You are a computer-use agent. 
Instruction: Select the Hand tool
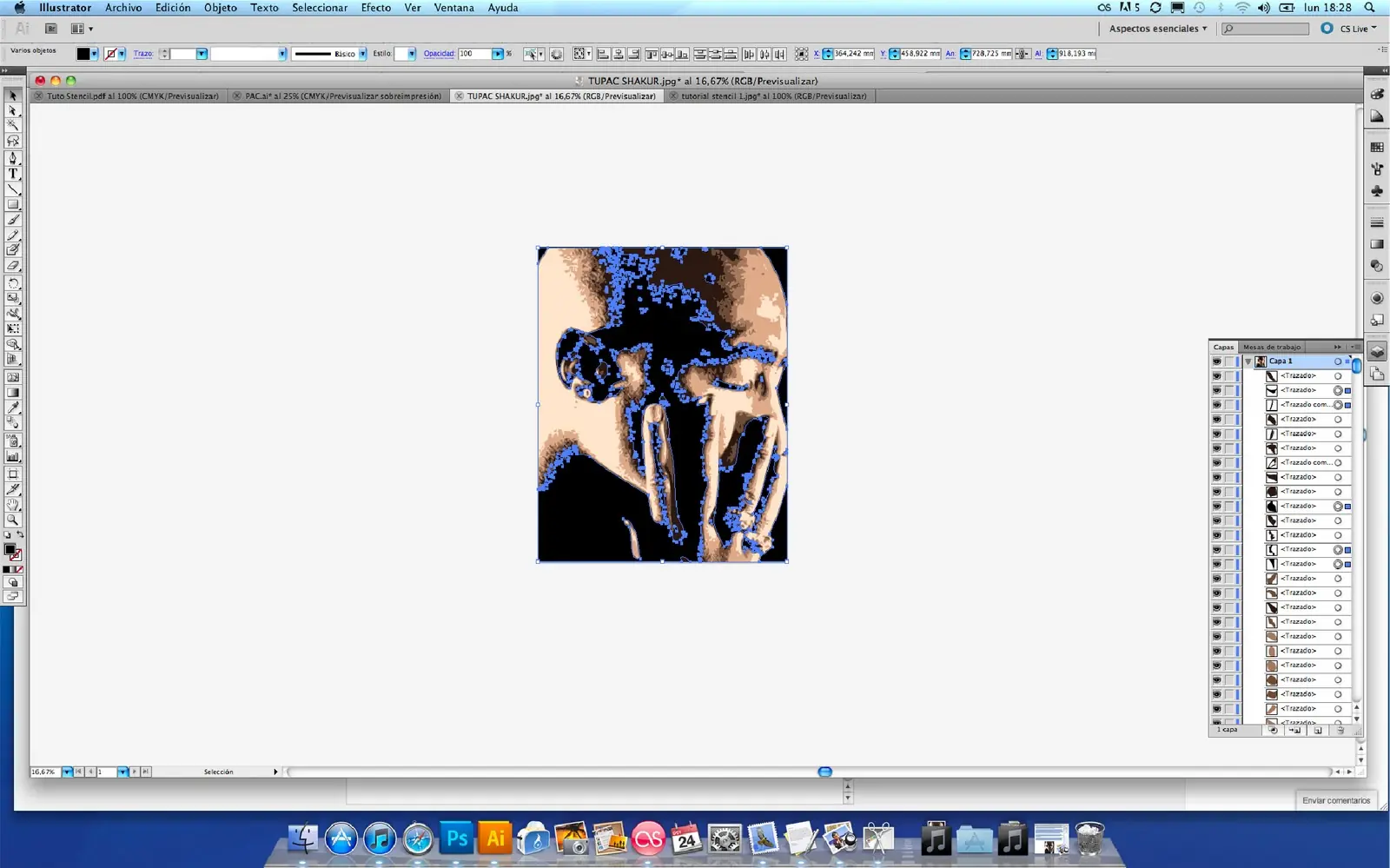(13, 505)
